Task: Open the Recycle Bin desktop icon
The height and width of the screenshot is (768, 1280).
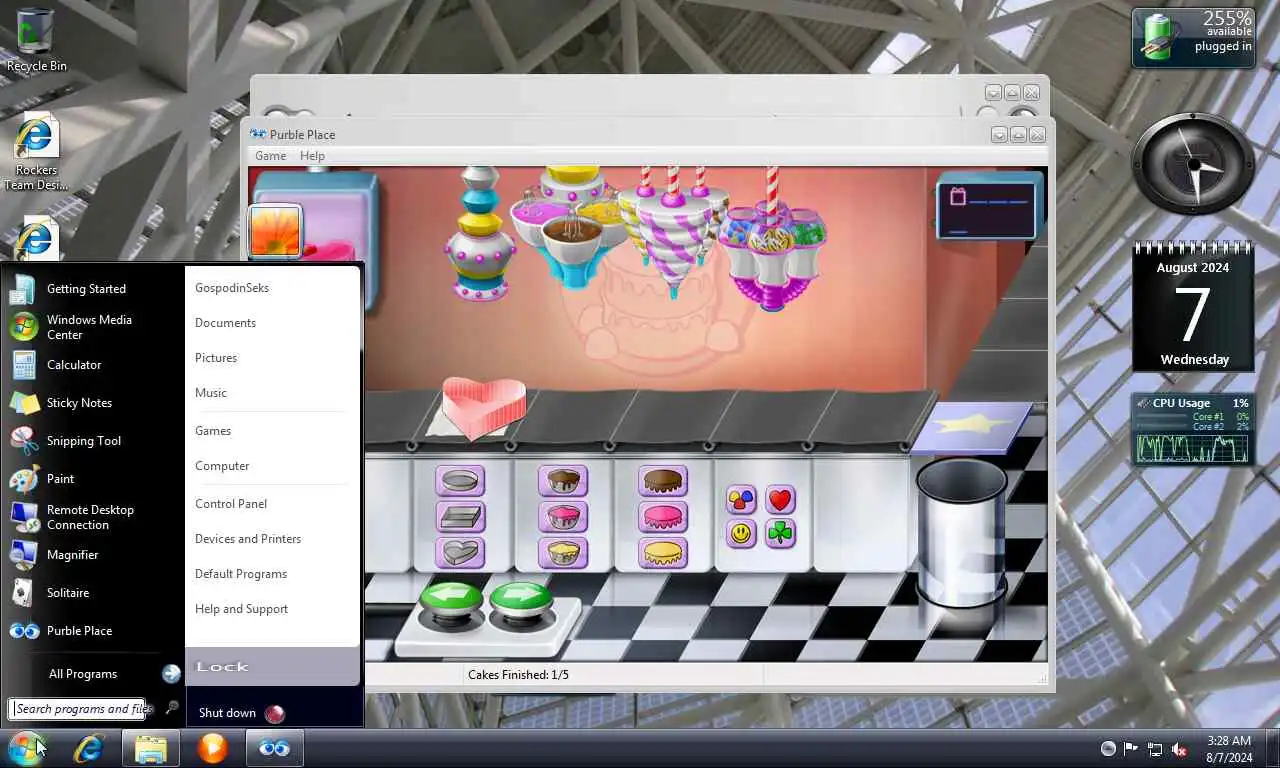Action: pos(36,40)
